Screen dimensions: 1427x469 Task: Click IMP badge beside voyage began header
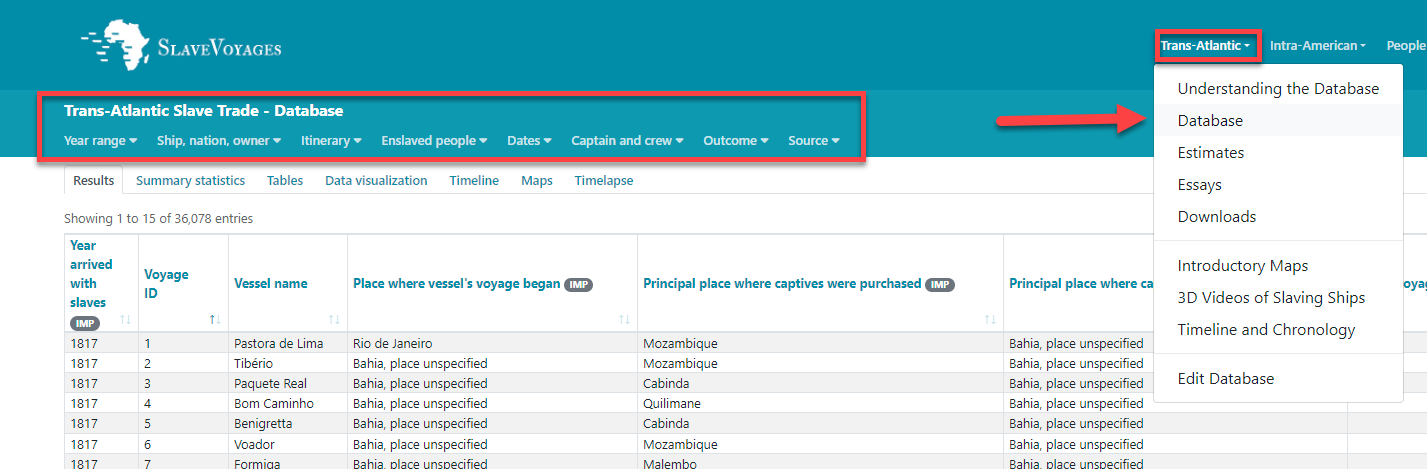[579, 284]
